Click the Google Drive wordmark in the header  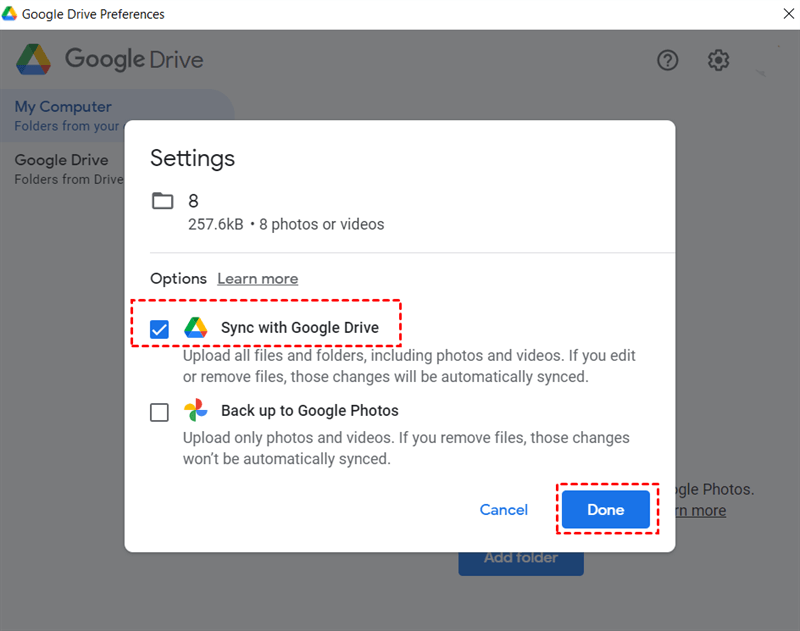tap(133, 60)
